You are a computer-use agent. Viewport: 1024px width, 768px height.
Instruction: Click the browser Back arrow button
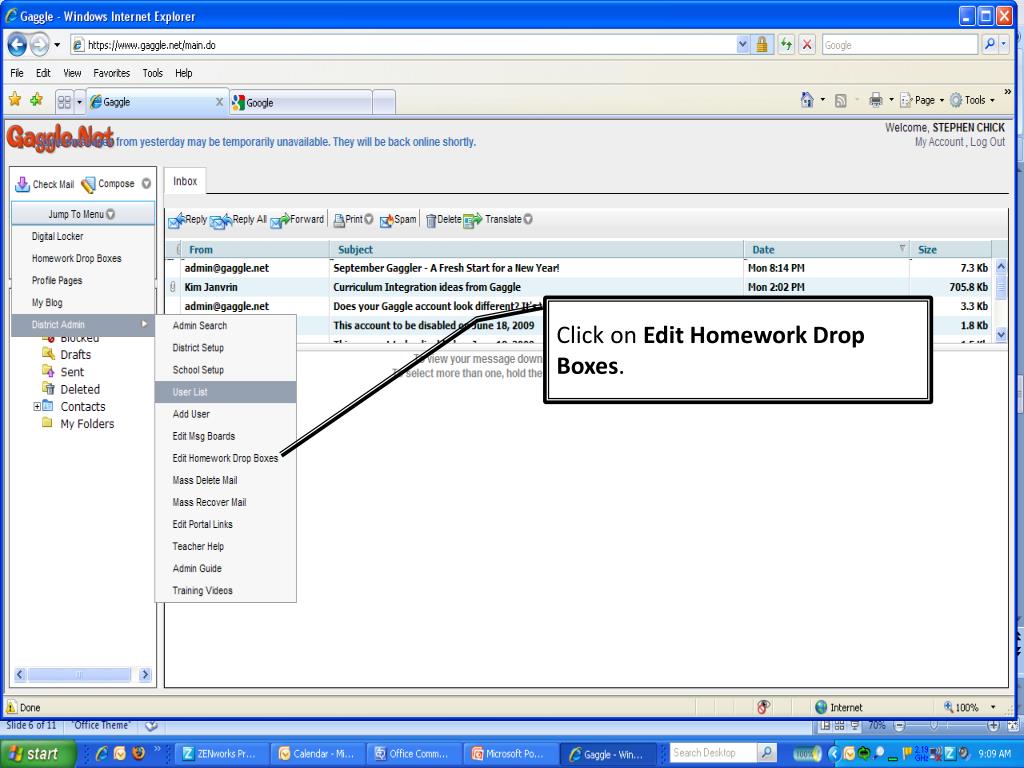17,45
